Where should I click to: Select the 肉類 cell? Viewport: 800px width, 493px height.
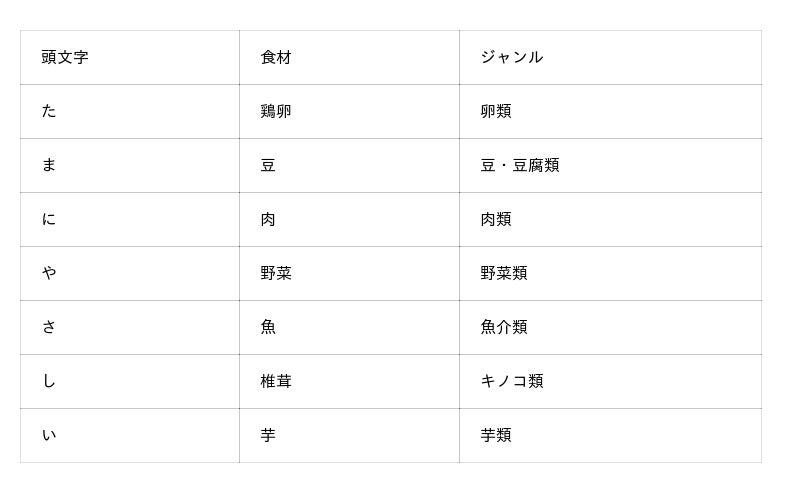coord(610,219)
